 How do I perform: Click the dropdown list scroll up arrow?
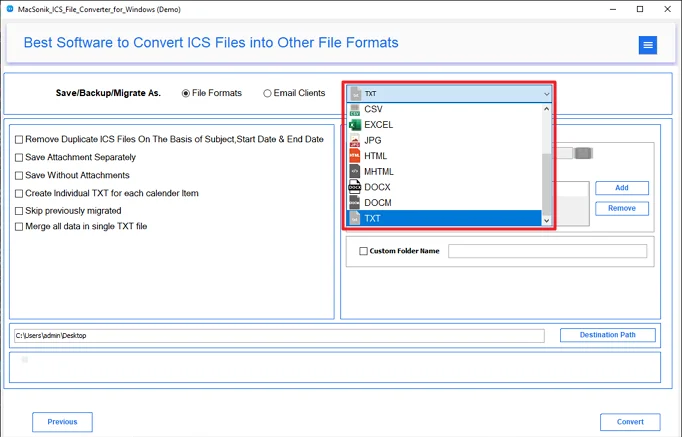[x=546, y=109]
